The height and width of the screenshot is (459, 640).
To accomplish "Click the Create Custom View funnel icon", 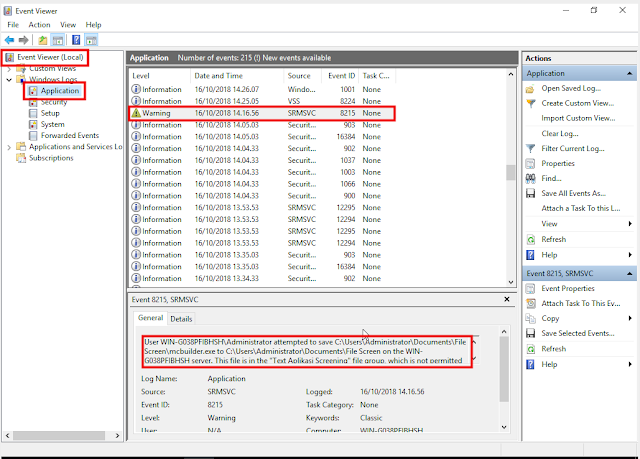I will click(530, 103).
